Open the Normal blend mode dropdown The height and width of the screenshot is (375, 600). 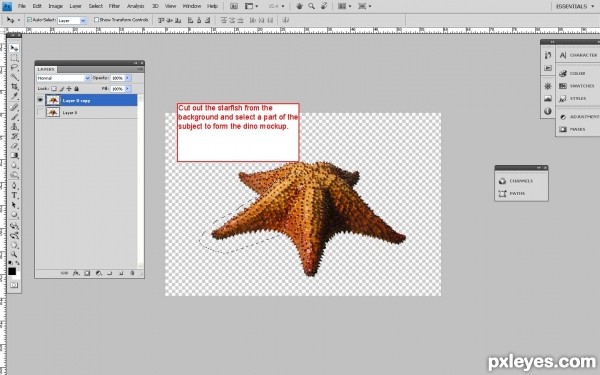point(64,78)
